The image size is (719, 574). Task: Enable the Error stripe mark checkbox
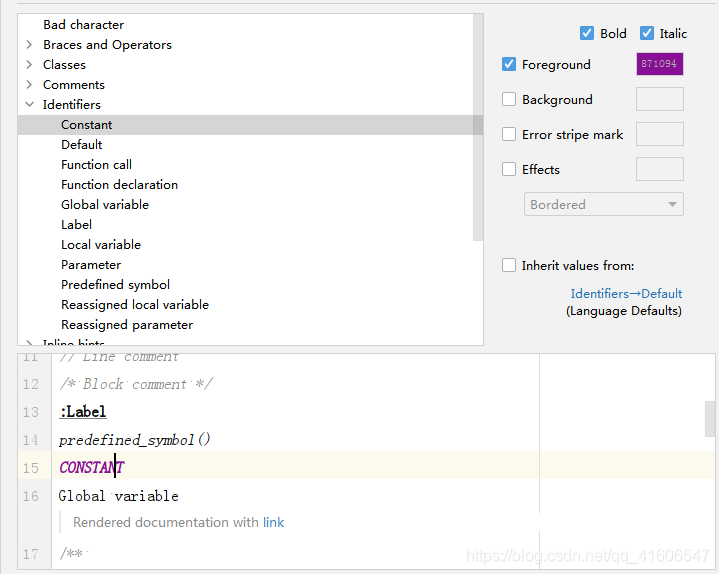pos(509,134)
